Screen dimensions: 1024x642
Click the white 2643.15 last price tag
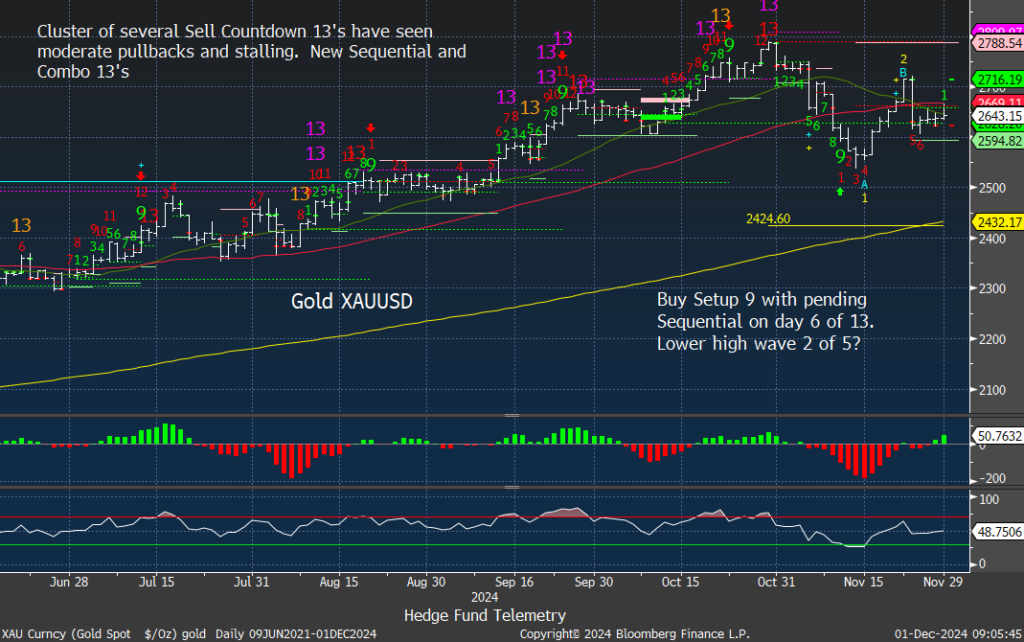(x=996, y=116)
